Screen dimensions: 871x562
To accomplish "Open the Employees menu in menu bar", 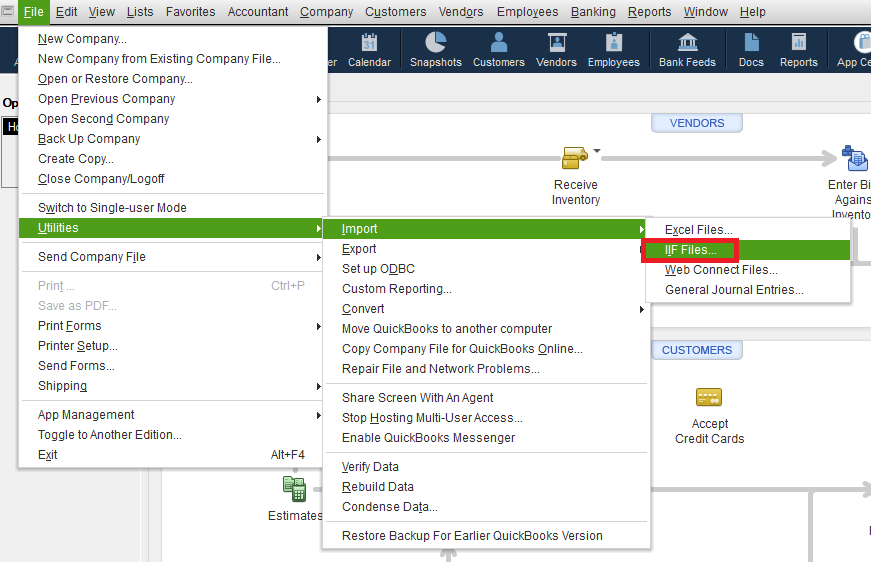I will 527,12.
